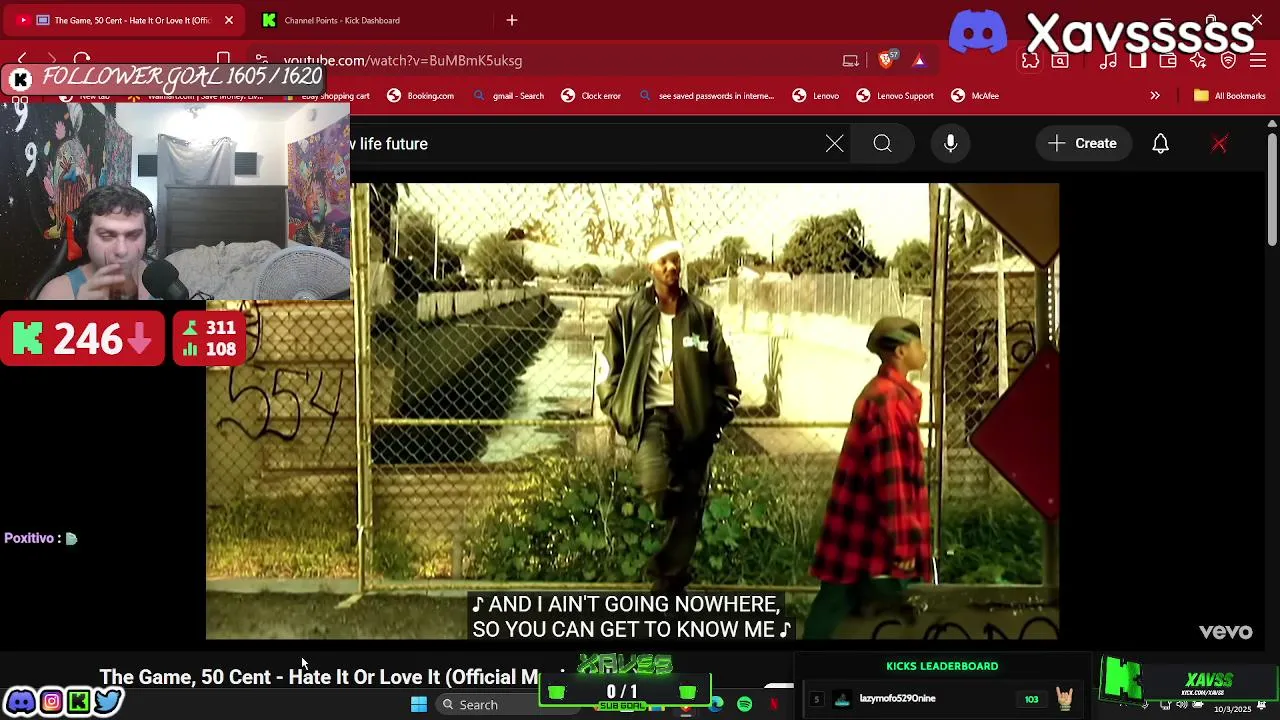Click the vevo logo on video
The height and width of the screenshot is (720, 1280).
(1225, 632)
